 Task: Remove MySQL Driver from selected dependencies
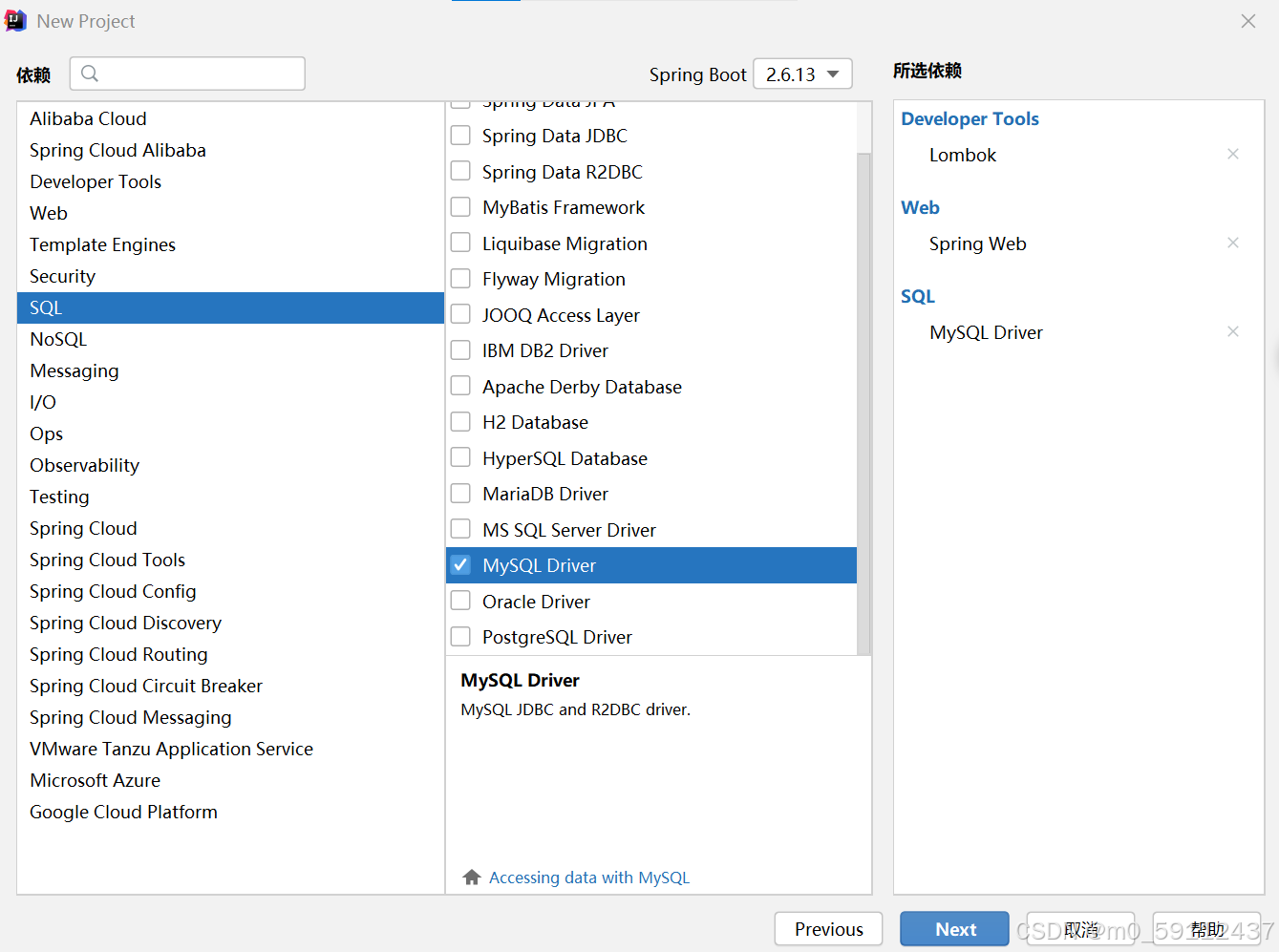1233,331
